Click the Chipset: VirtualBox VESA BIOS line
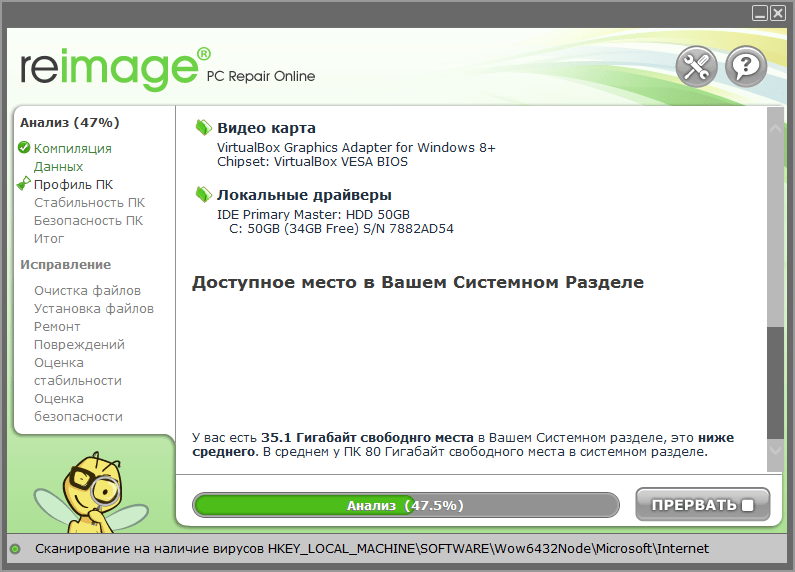 [x=312, y=162]
